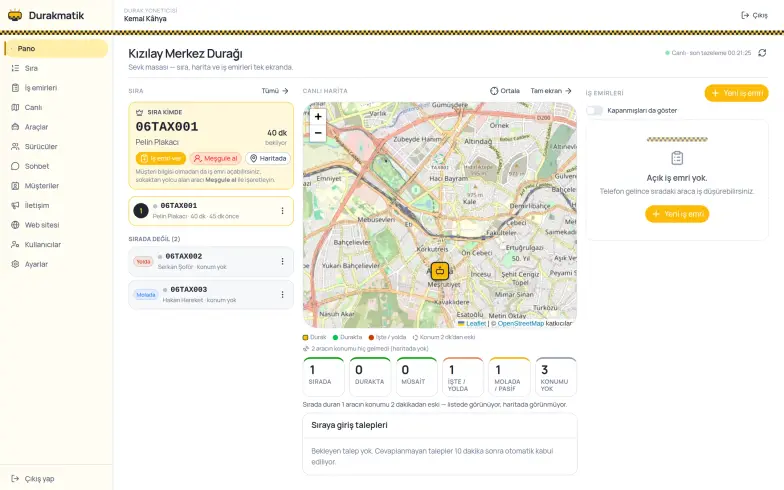
Task: Click the Kullanıcılar person icon
Action: click(15, 244)
